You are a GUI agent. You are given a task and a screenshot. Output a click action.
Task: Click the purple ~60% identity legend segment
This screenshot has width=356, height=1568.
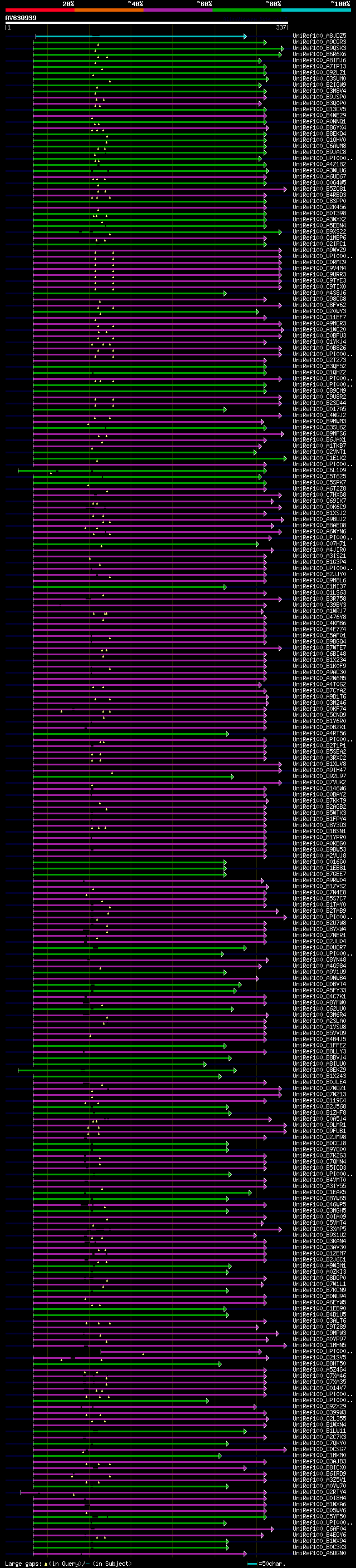[x=177, y=10]
